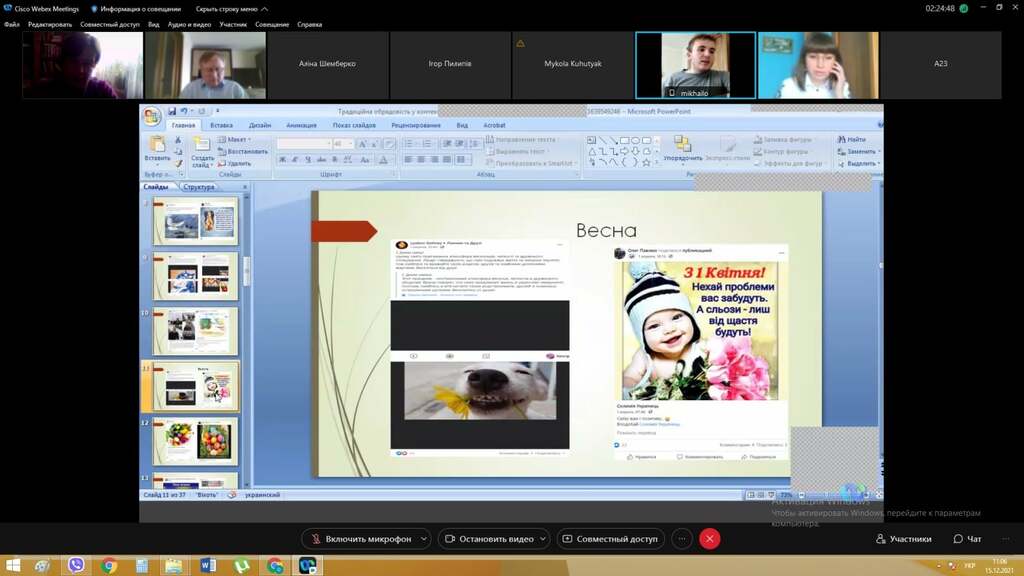Image resolution: width=1024 pixels, height=576 pixels.
Task: Open the Participants panel (Участники)
Action: click(903, 539)
